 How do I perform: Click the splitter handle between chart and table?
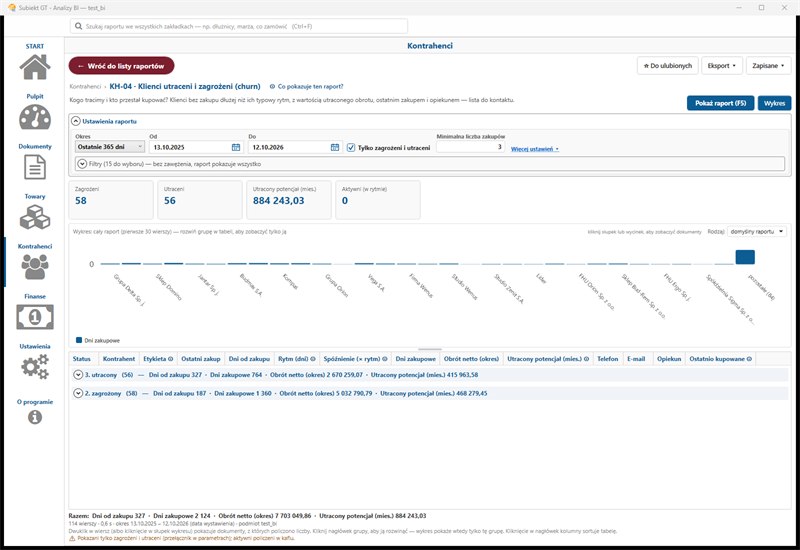[430, 349]
